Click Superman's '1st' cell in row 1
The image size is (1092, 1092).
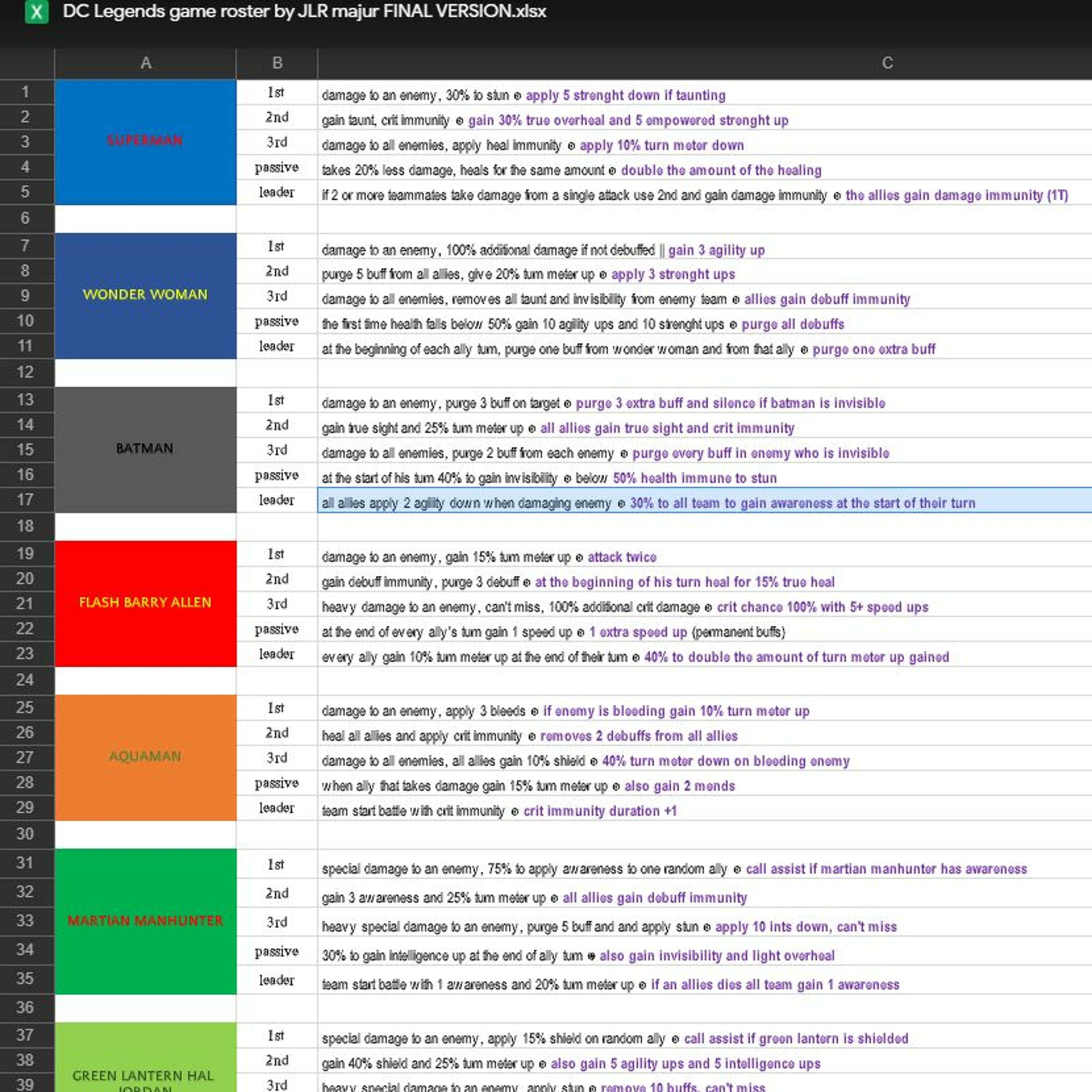(x=277, y=92)
